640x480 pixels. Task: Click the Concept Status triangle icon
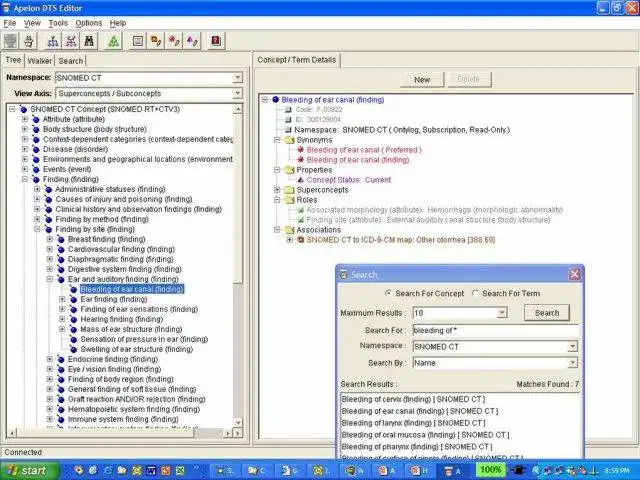click(301, 180)
